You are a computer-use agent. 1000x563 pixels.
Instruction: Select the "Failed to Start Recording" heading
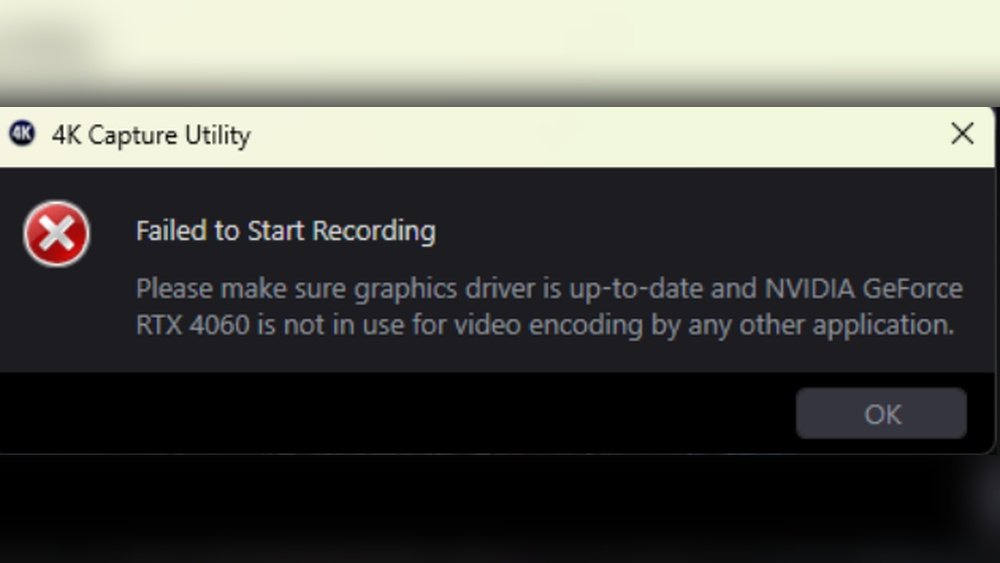285,231
